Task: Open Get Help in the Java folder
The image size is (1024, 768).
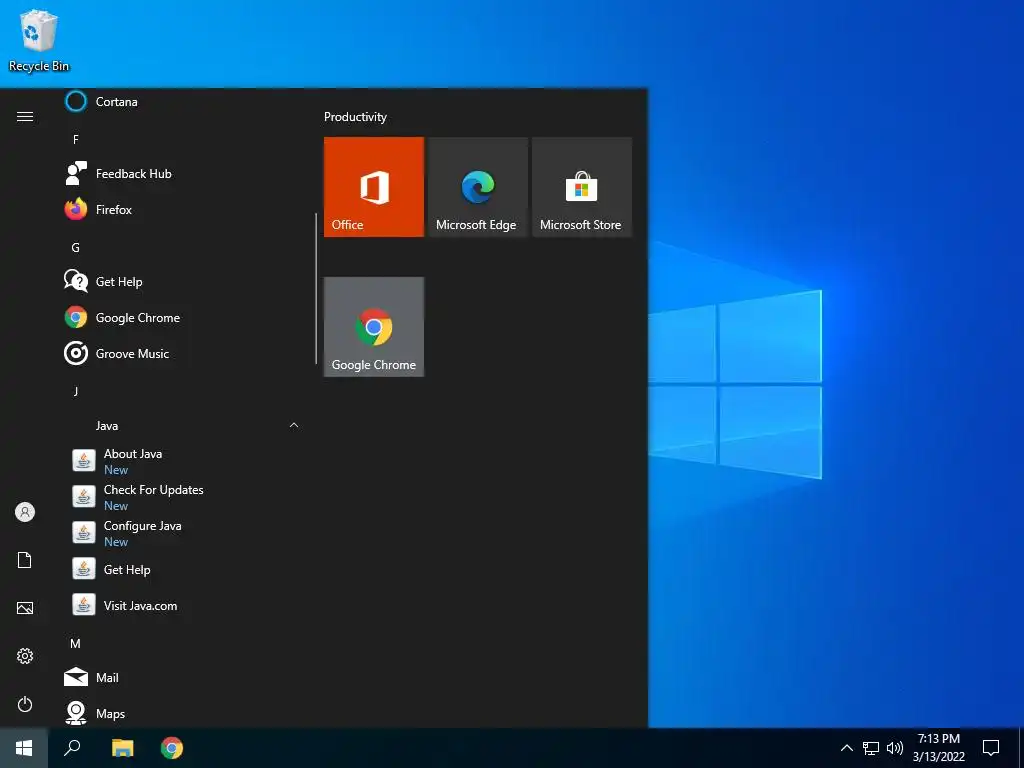Action: 183,569
